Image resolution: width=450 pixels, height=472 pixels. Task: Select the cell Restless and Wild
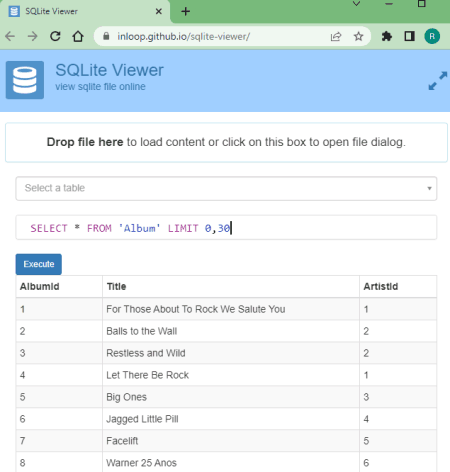coord(231,353)
